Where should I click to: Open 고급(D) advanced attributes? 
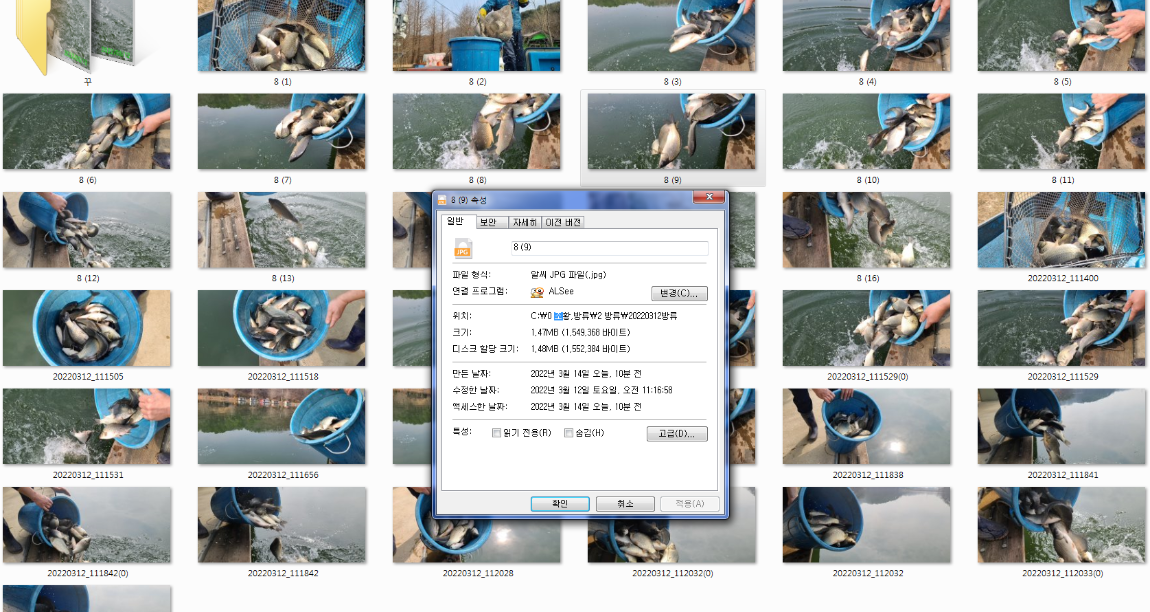(677, 432)
